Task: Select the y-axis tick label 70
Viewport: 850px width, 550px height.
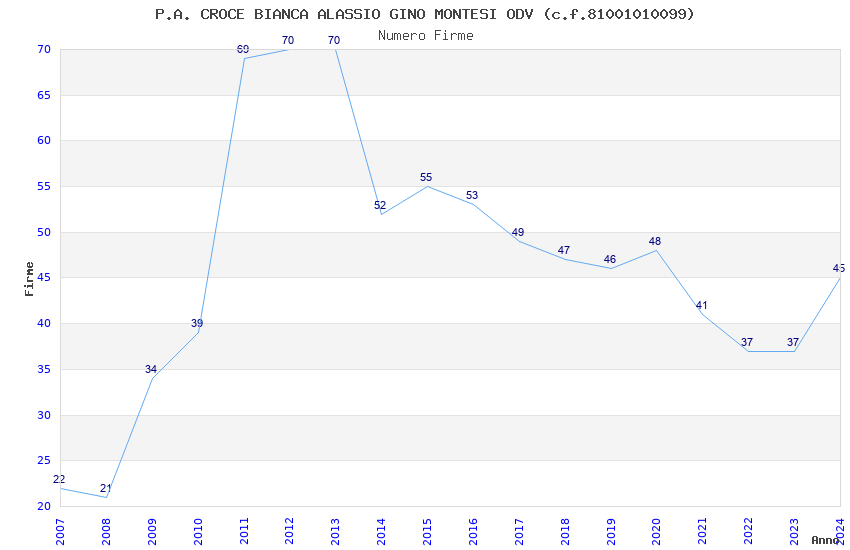Action: coord(44,49)
